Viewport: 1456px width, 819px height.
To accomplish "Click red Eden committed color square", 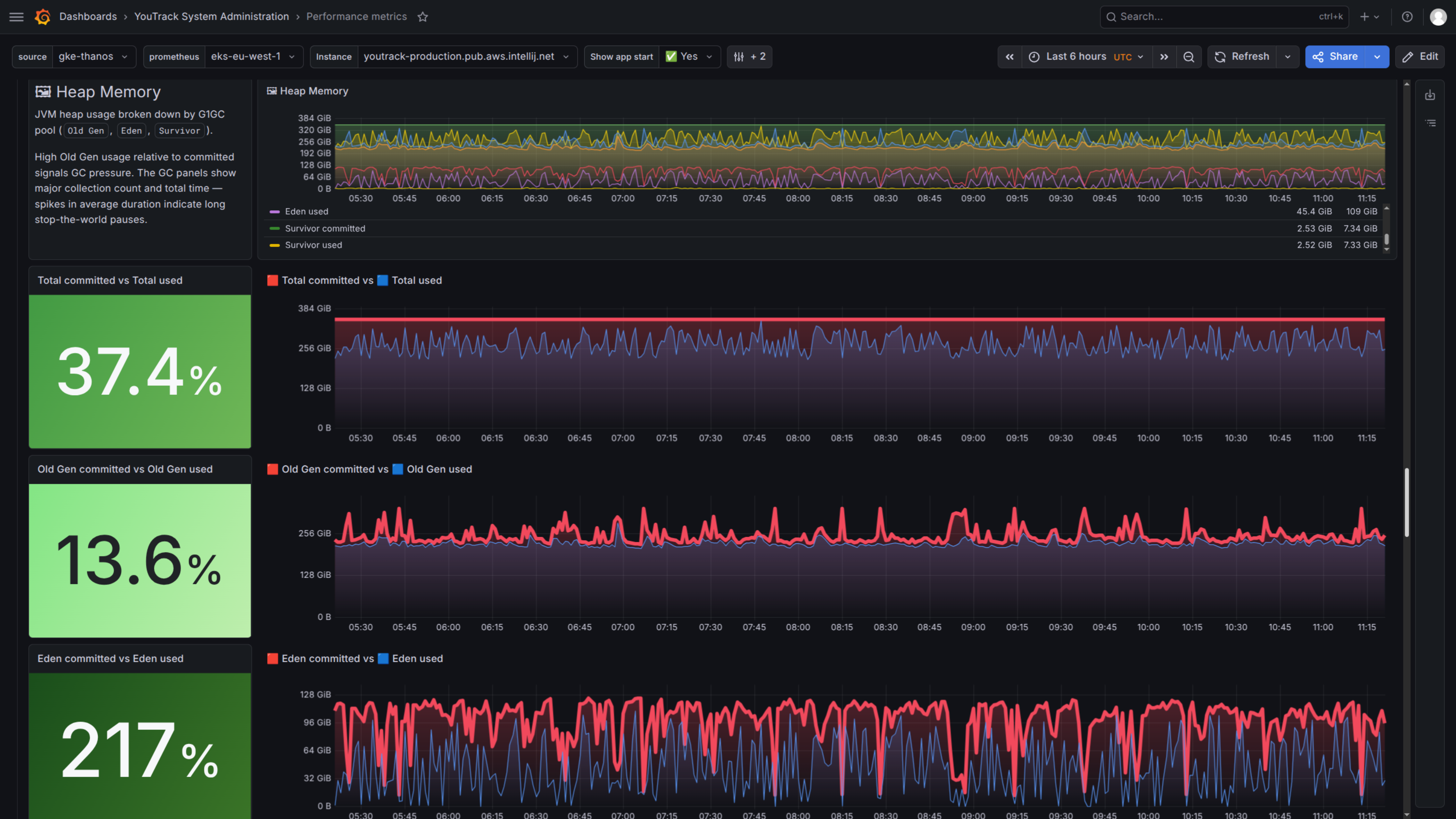I will pos(272,659).
